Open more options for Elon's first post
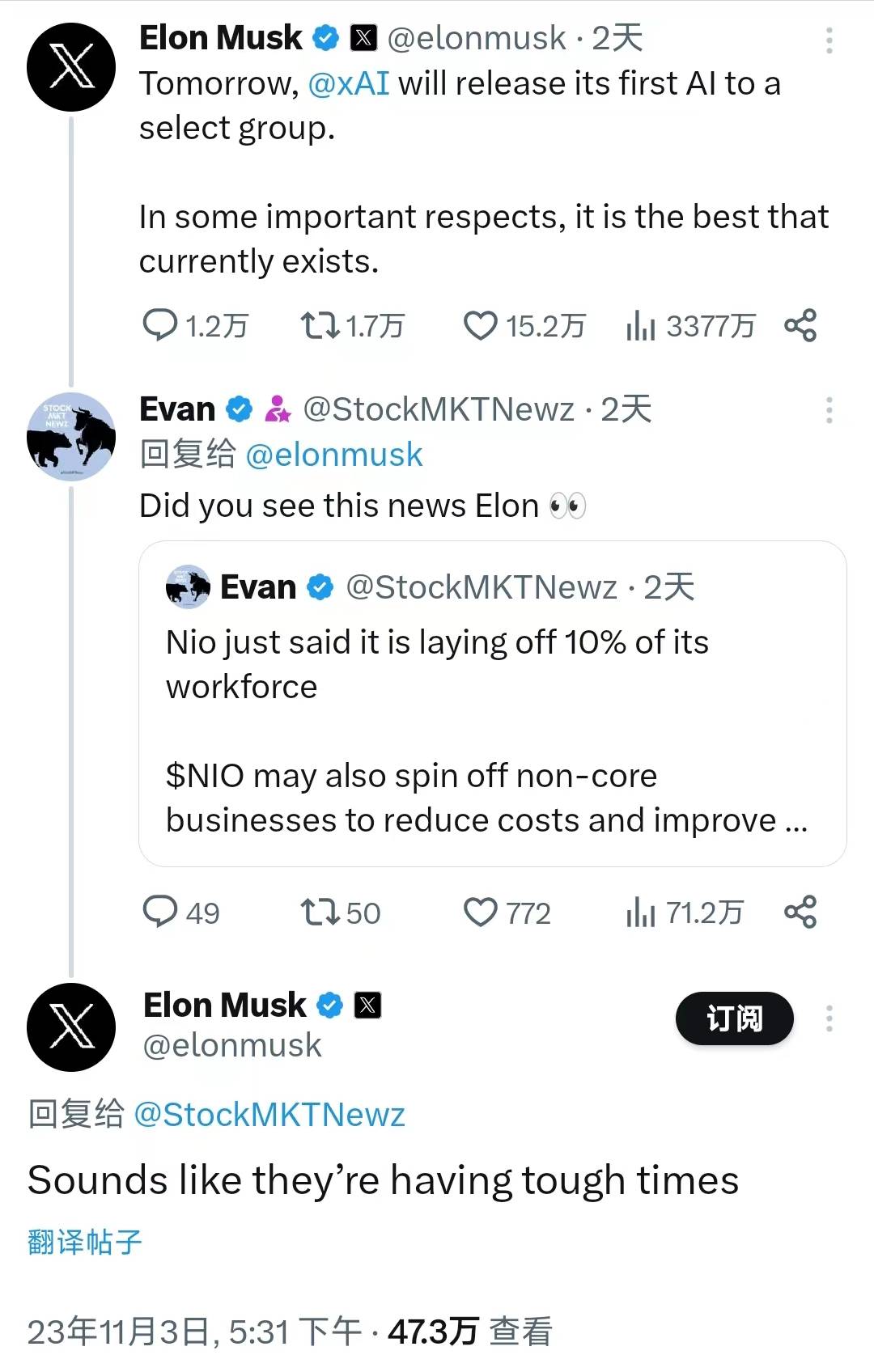The height and width of the screenshot is (1372, 874). tap(829, 40)
